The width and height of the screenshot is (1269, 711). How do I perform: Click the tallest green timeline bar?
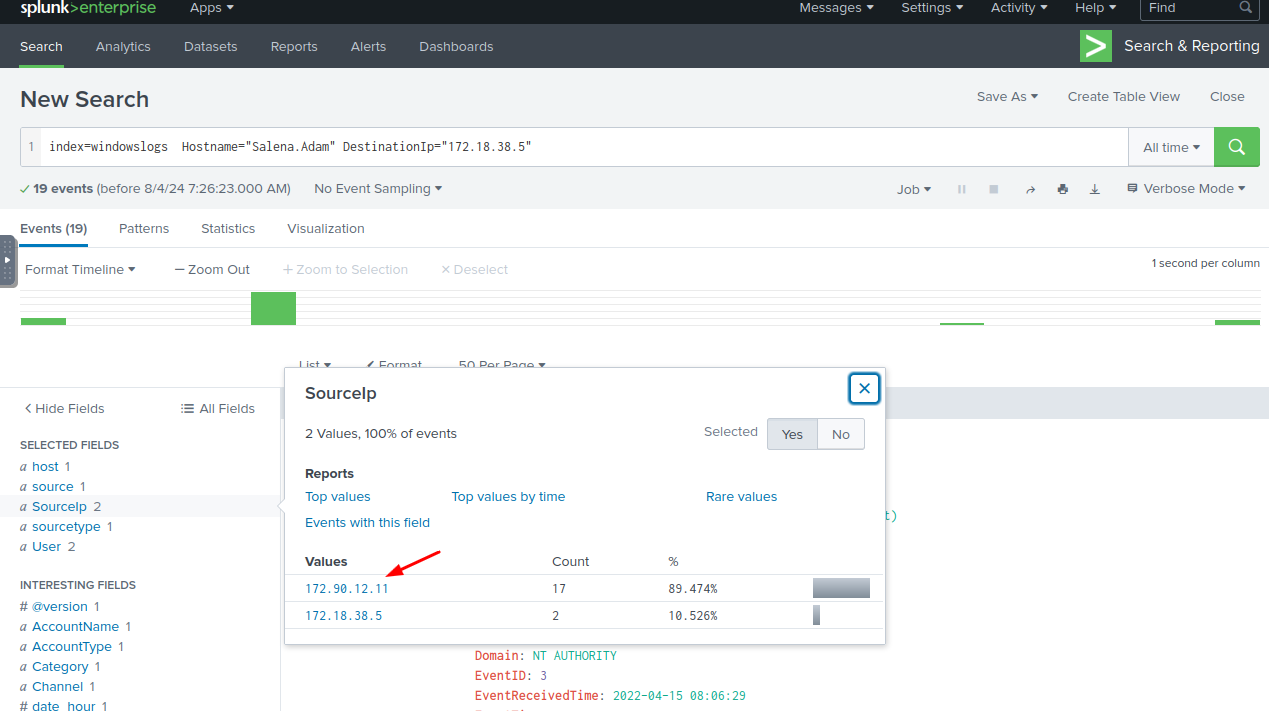273,308
